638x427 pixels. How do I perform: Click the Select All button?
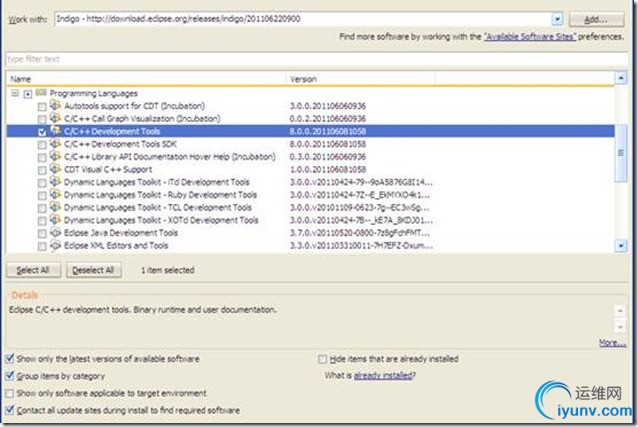click(33, 270)
